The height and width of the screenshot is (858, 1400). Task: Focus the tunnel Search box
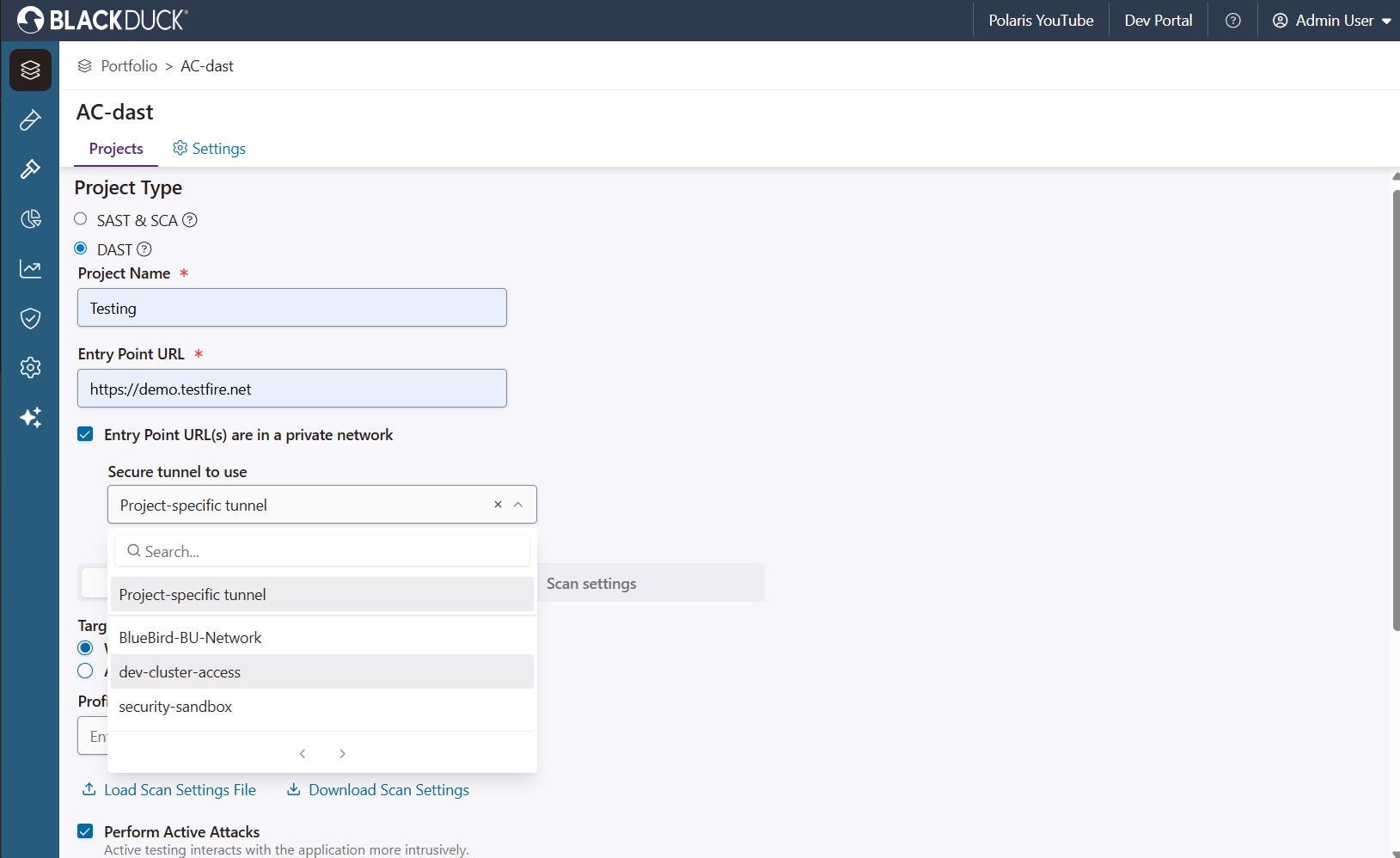[x=322, y=551]
